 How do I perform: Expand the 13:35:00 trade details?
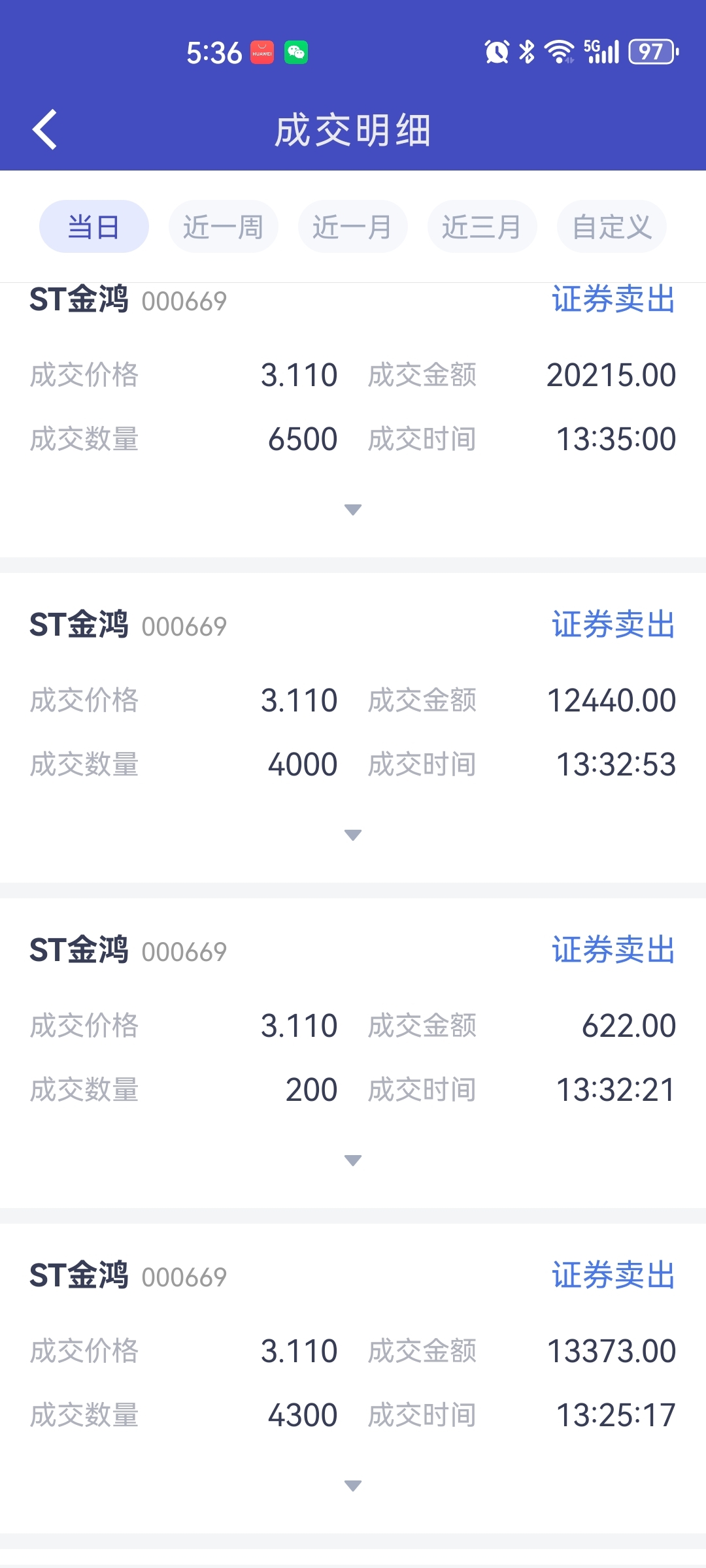[353, 510]
